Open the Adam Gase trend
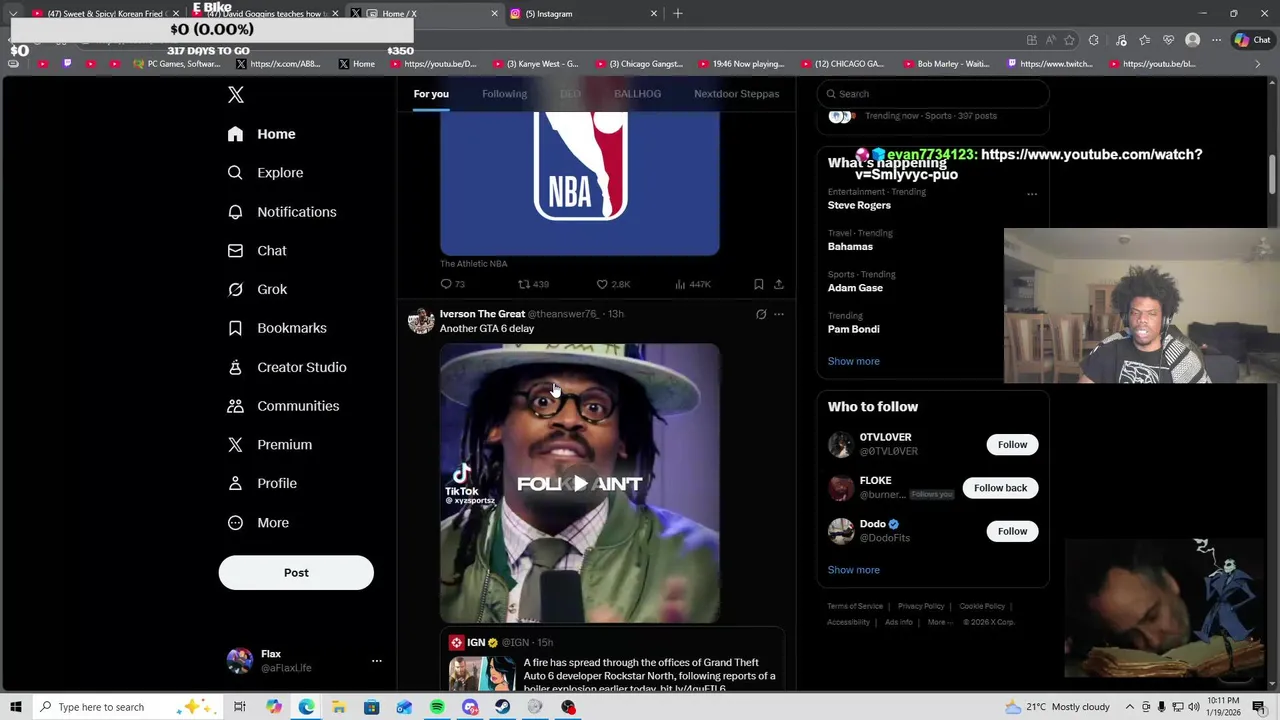 (855, 288)
